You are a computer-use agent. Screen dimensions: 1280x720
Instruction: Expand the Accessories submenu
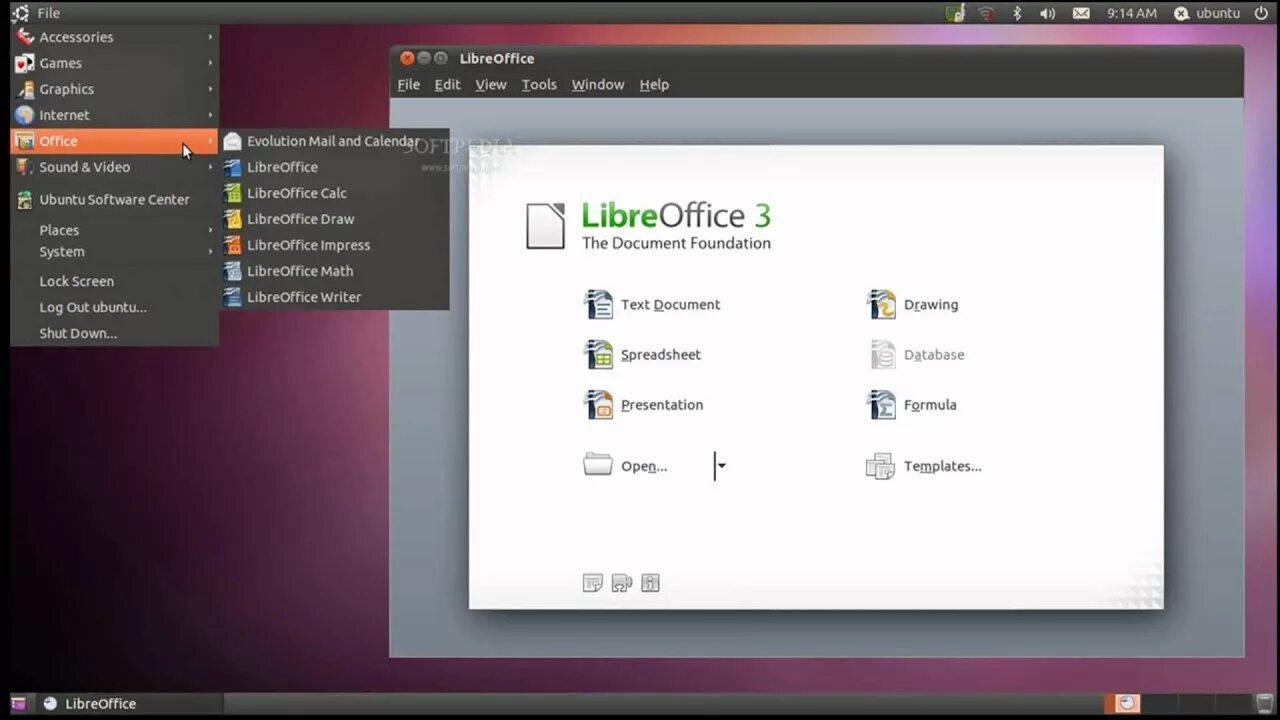(x=115, y=37)
